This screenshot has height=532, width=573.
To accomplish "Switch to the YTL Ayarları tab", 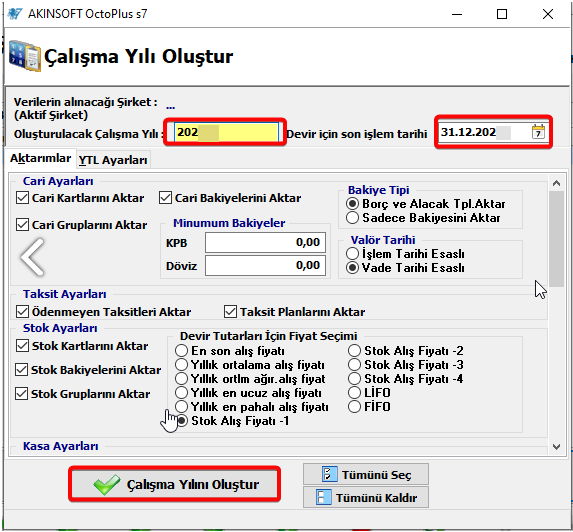I will 113,160.
